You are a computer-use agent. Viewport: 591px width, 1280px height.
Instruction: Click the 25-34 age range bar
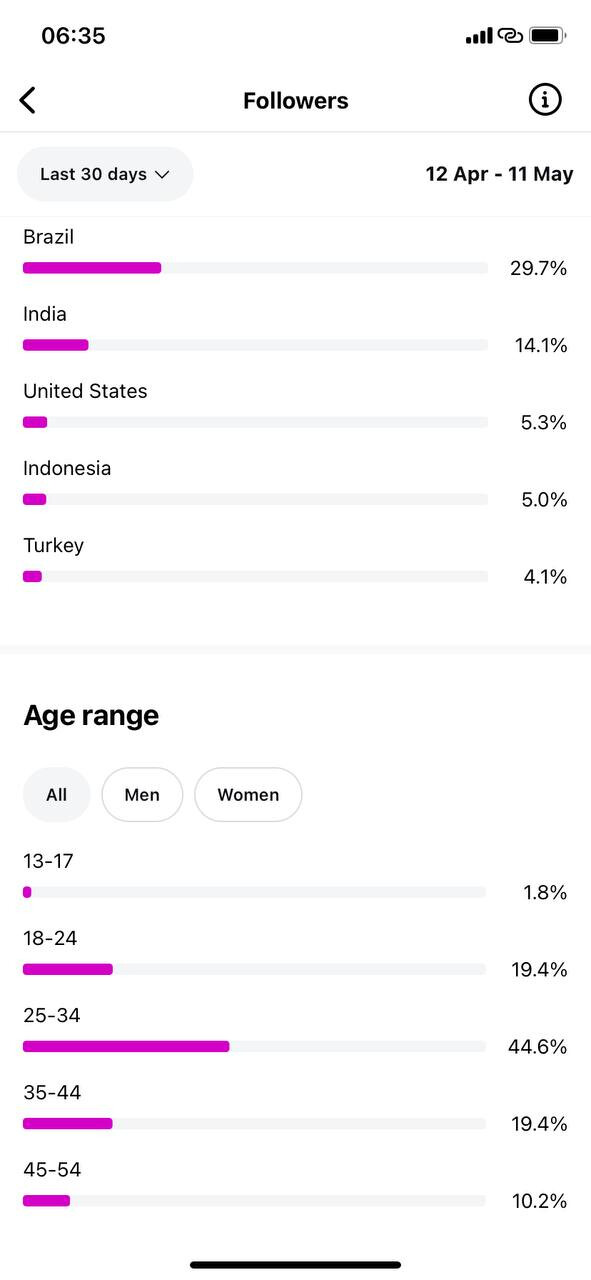click(254, 1047)
